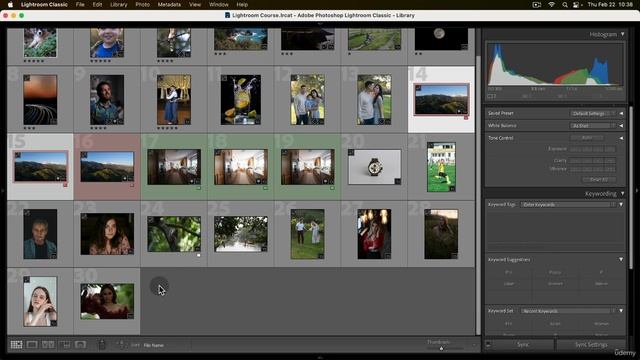Expand the White Balance section triangle
Screen dimensions: 640x360
click(621, 126)
